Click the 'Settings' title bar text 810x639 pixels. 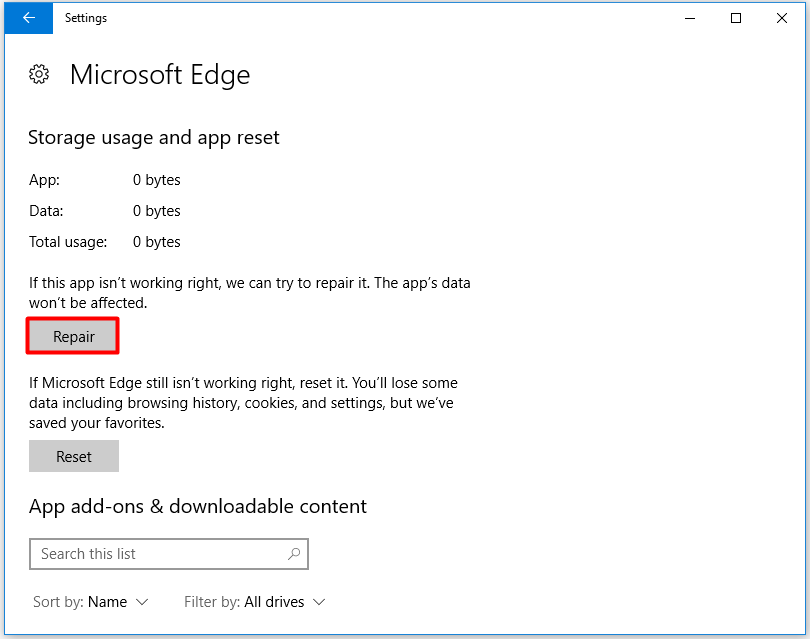[86, 18]
